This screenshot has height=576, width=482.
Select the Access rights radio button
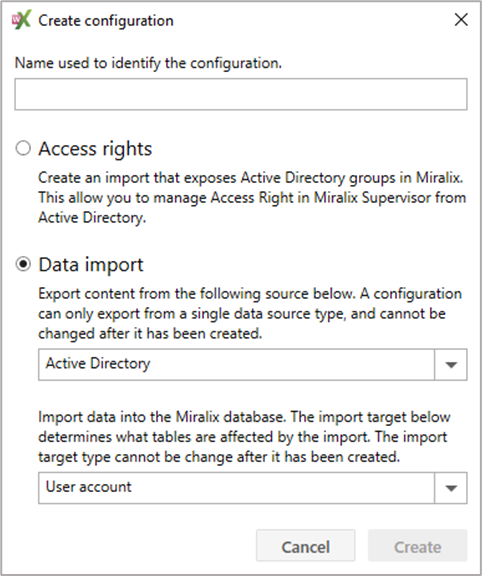(23, 148)
